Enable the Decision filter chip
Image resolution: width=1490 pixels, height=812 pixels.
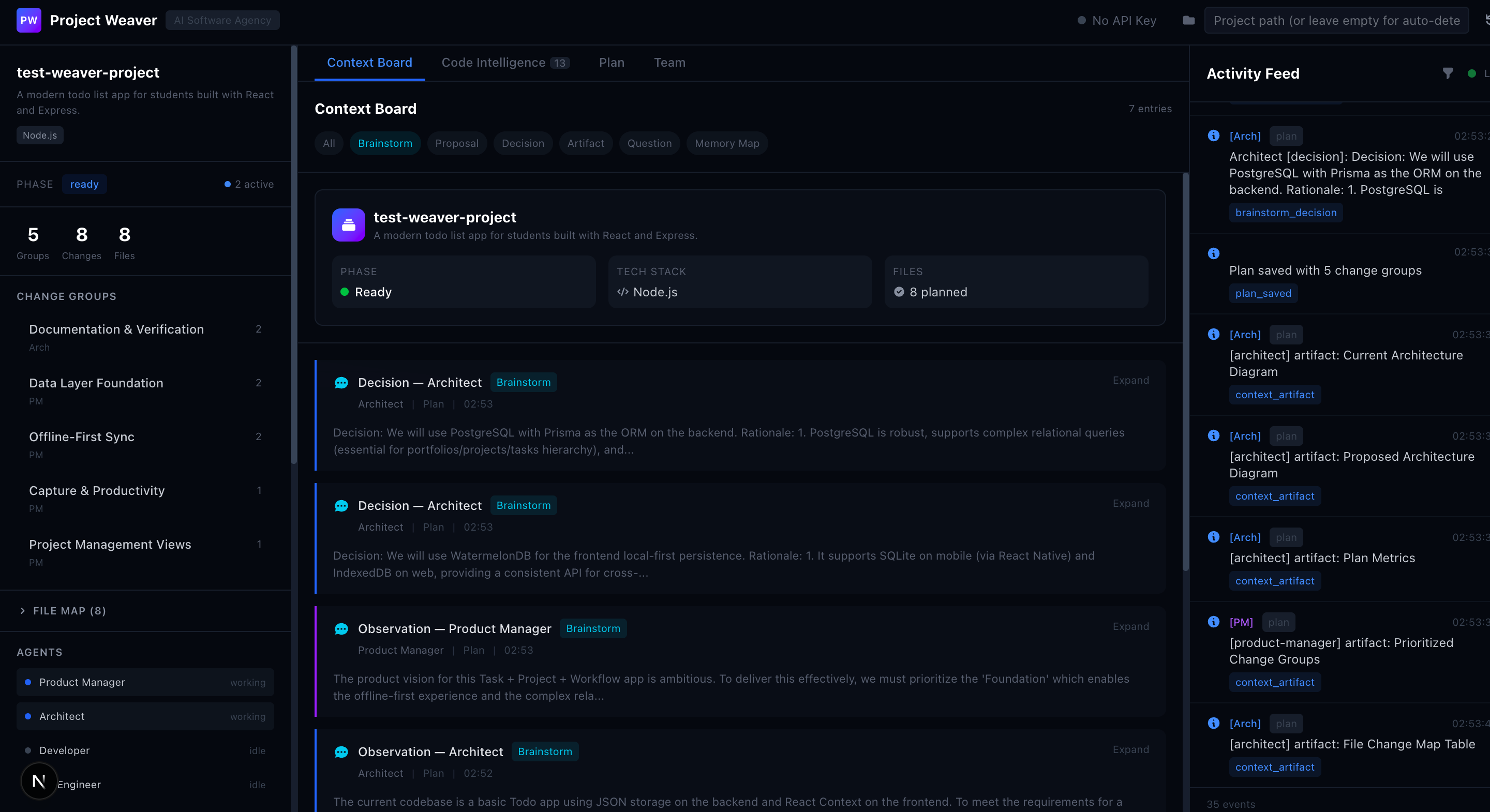(523, 143)
